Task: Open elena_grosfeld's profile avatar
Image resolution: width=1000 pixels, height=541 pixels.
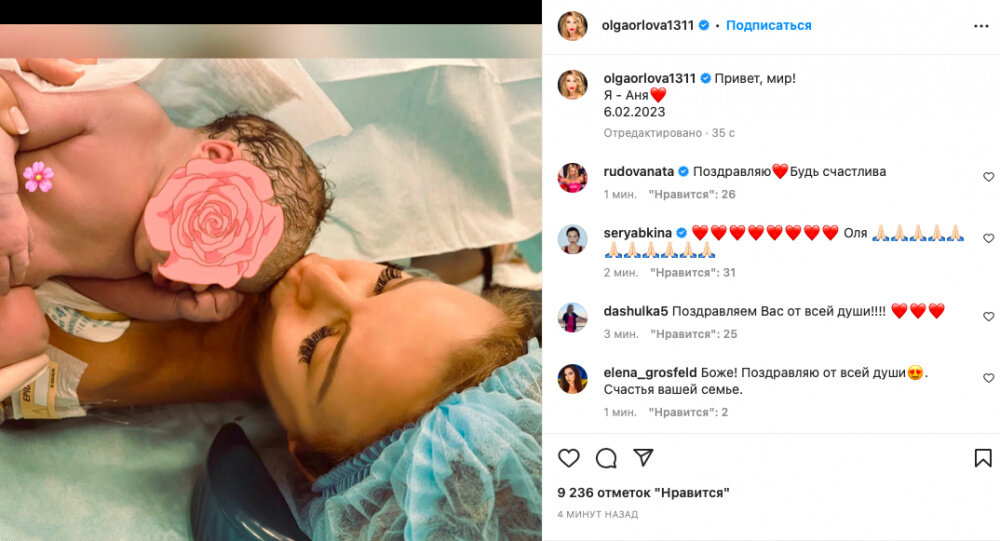Action: pos(573,379)
